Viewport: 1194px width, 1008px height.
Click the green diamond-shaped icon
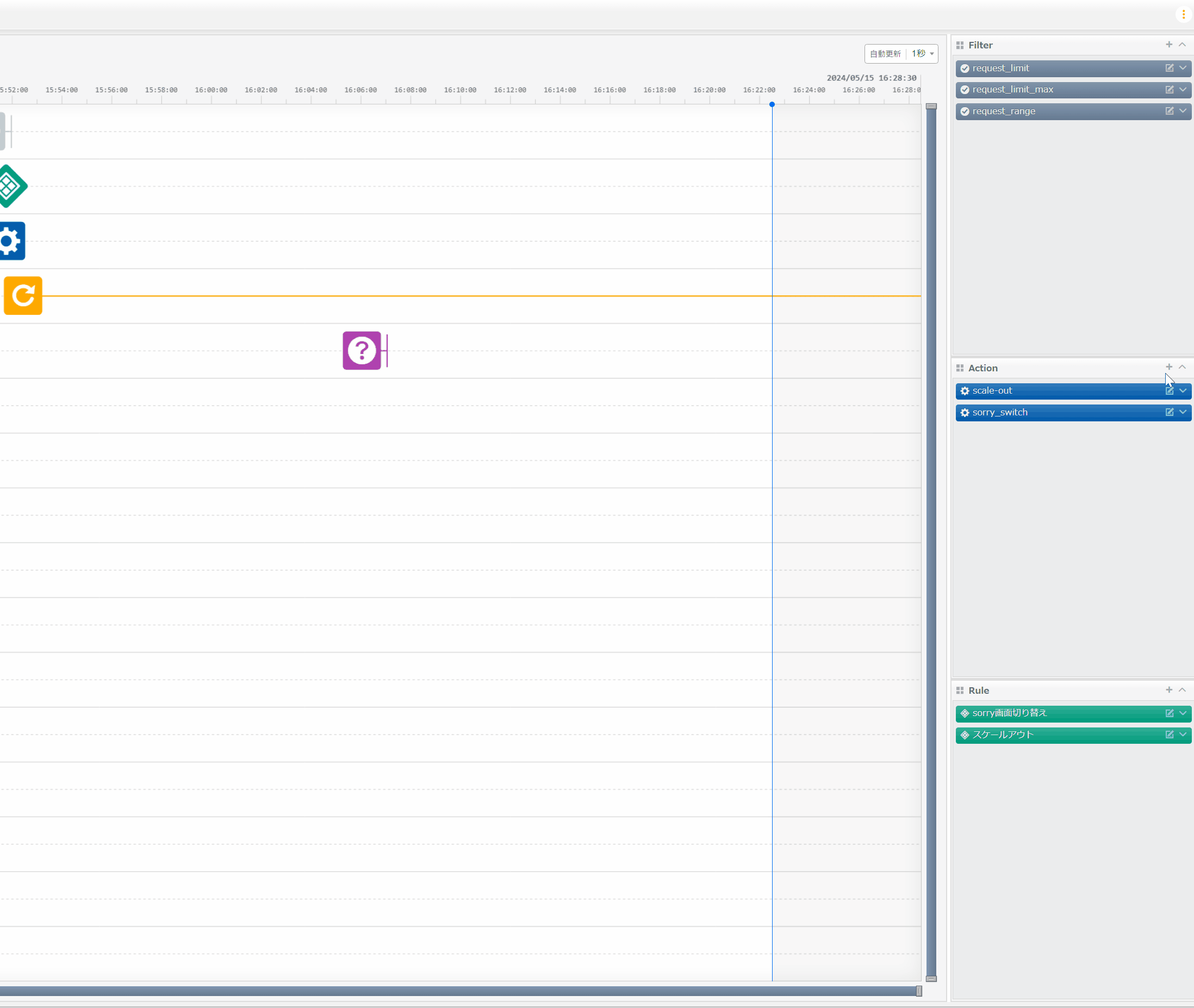pos(10,186)
